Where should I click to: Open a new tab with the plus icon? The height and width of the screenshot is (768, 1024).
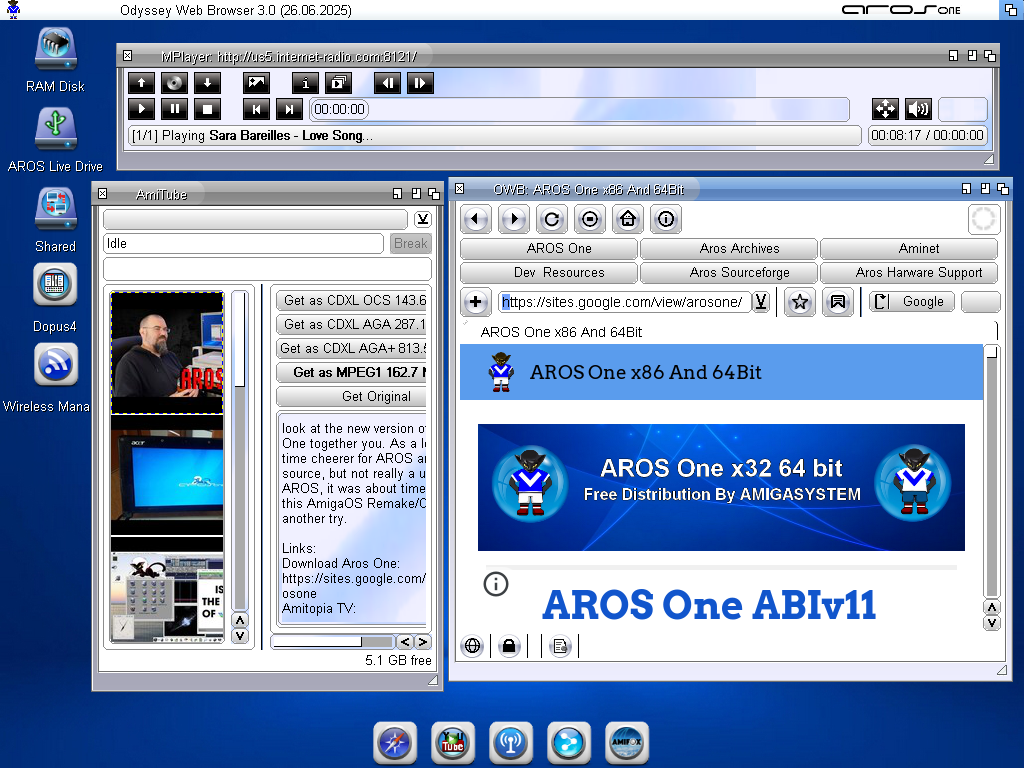point(475,301)
